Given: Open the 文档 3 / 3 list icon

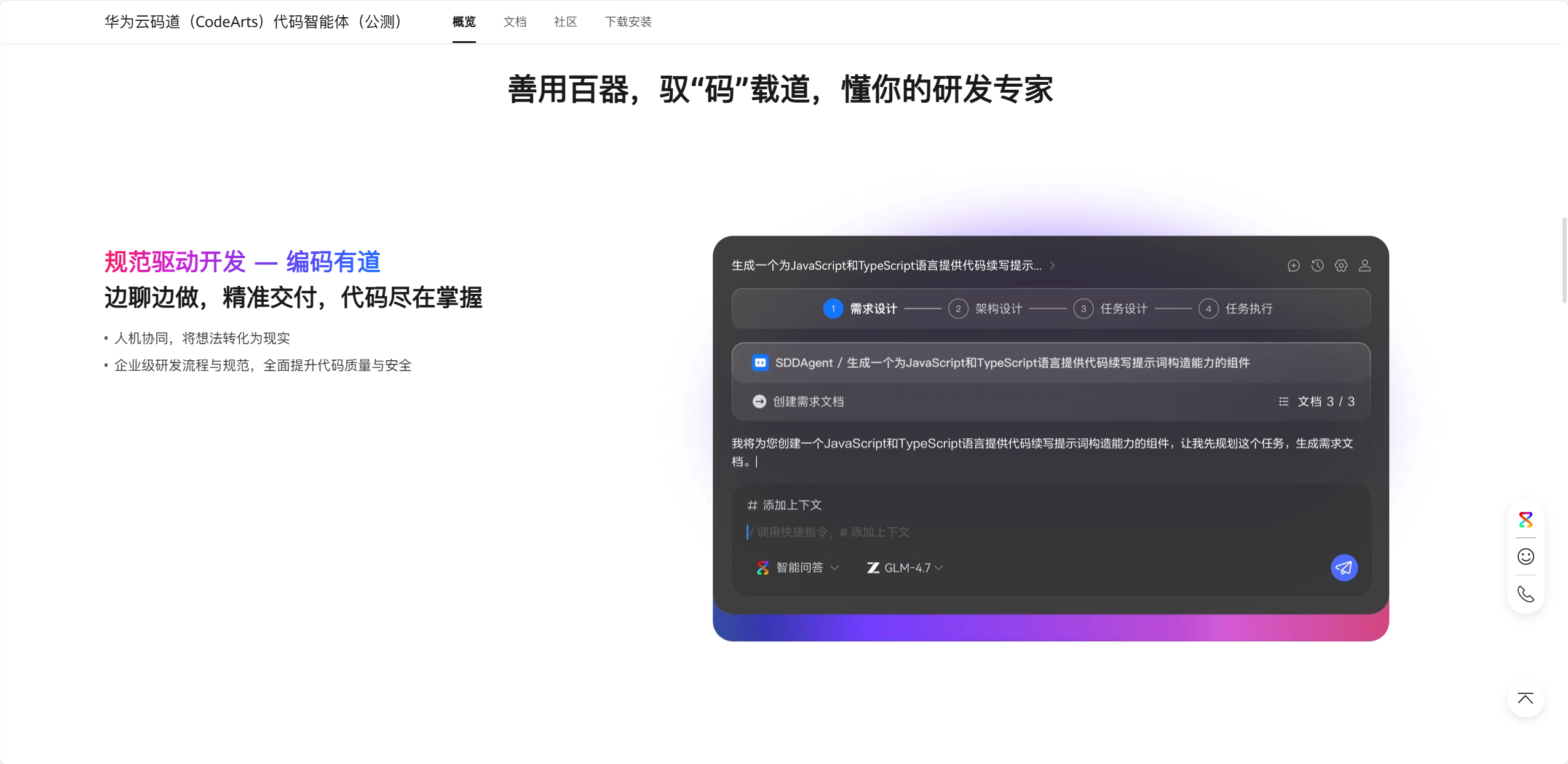Looking at the screenshot, I should click(1283, 401).
